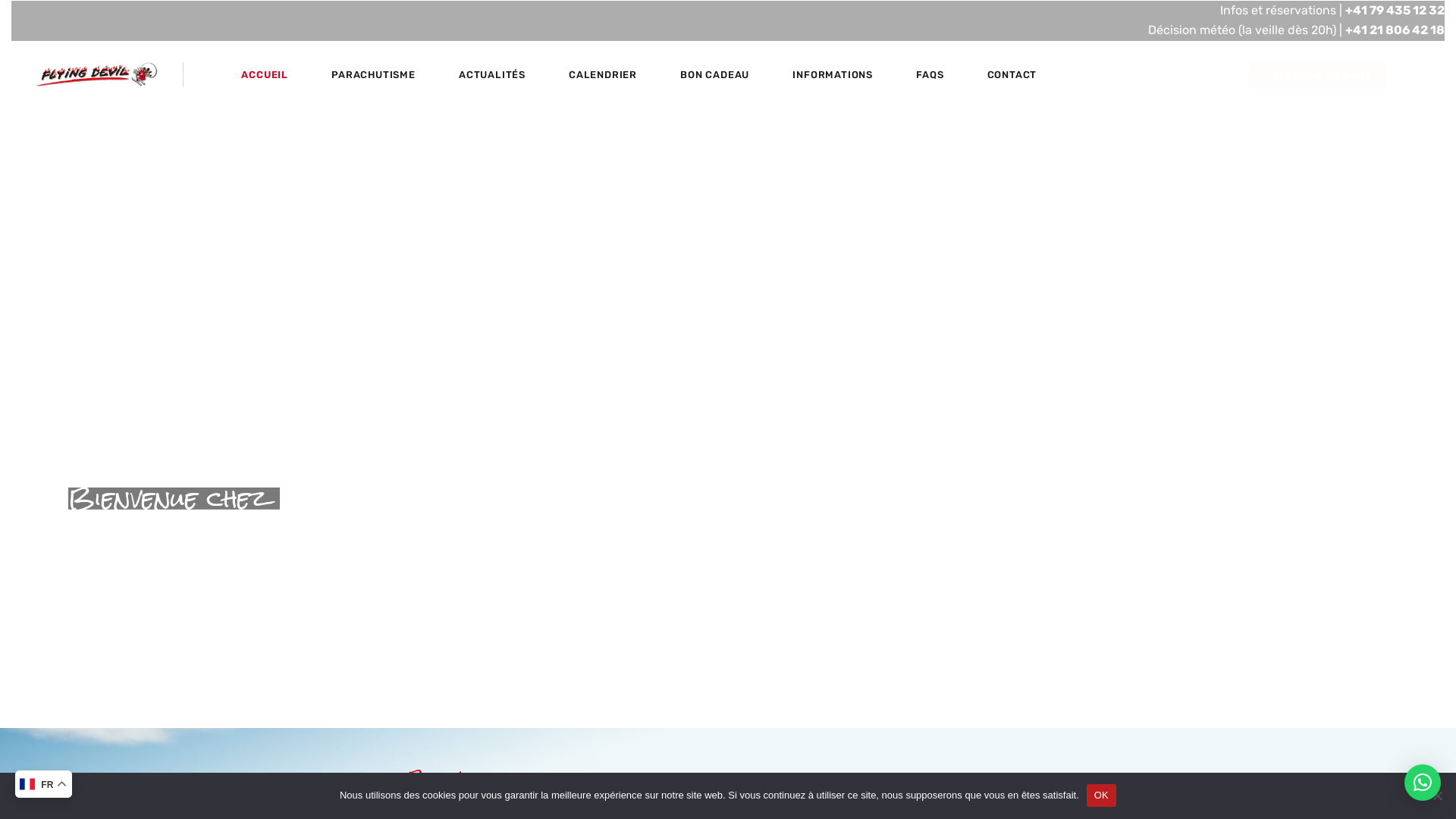Image resolution: width=1456 pixels, height=819 pixels.
Task: Click the cookie notice text
Action: (x=708, y=795)
